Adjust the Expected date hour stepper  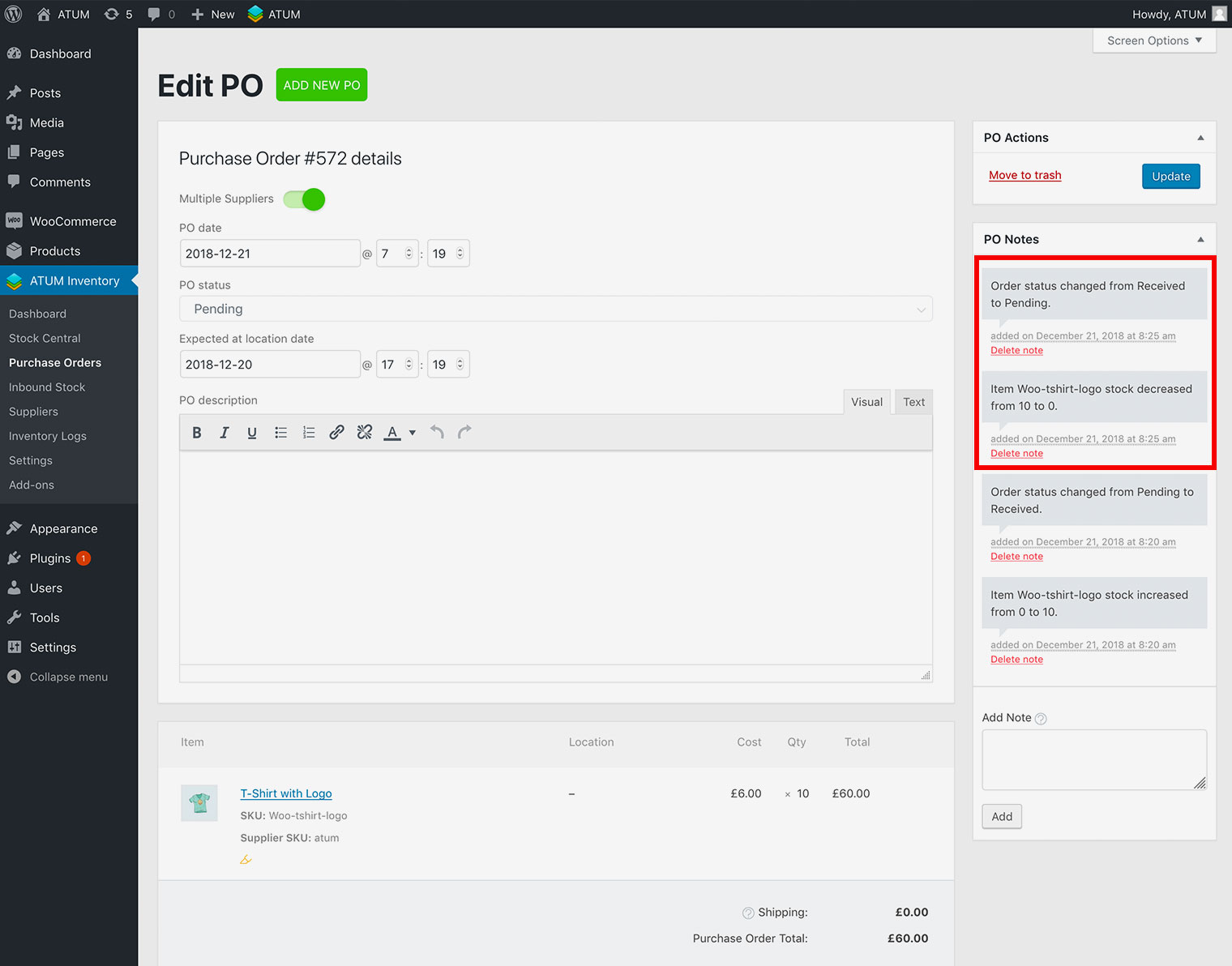[x=409, y=365]
